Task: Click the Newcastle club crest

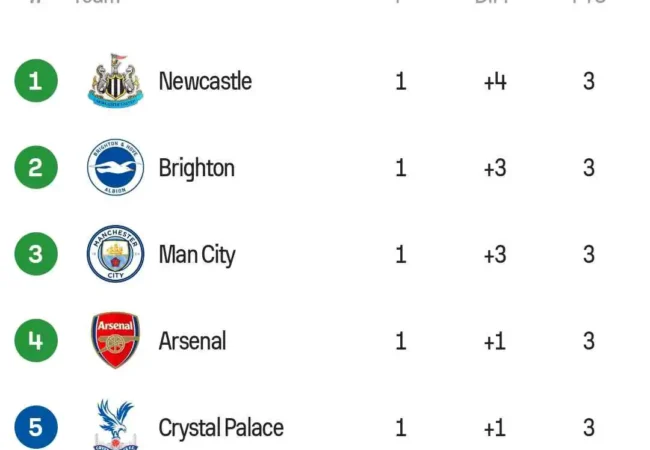Action: [115, 81]
